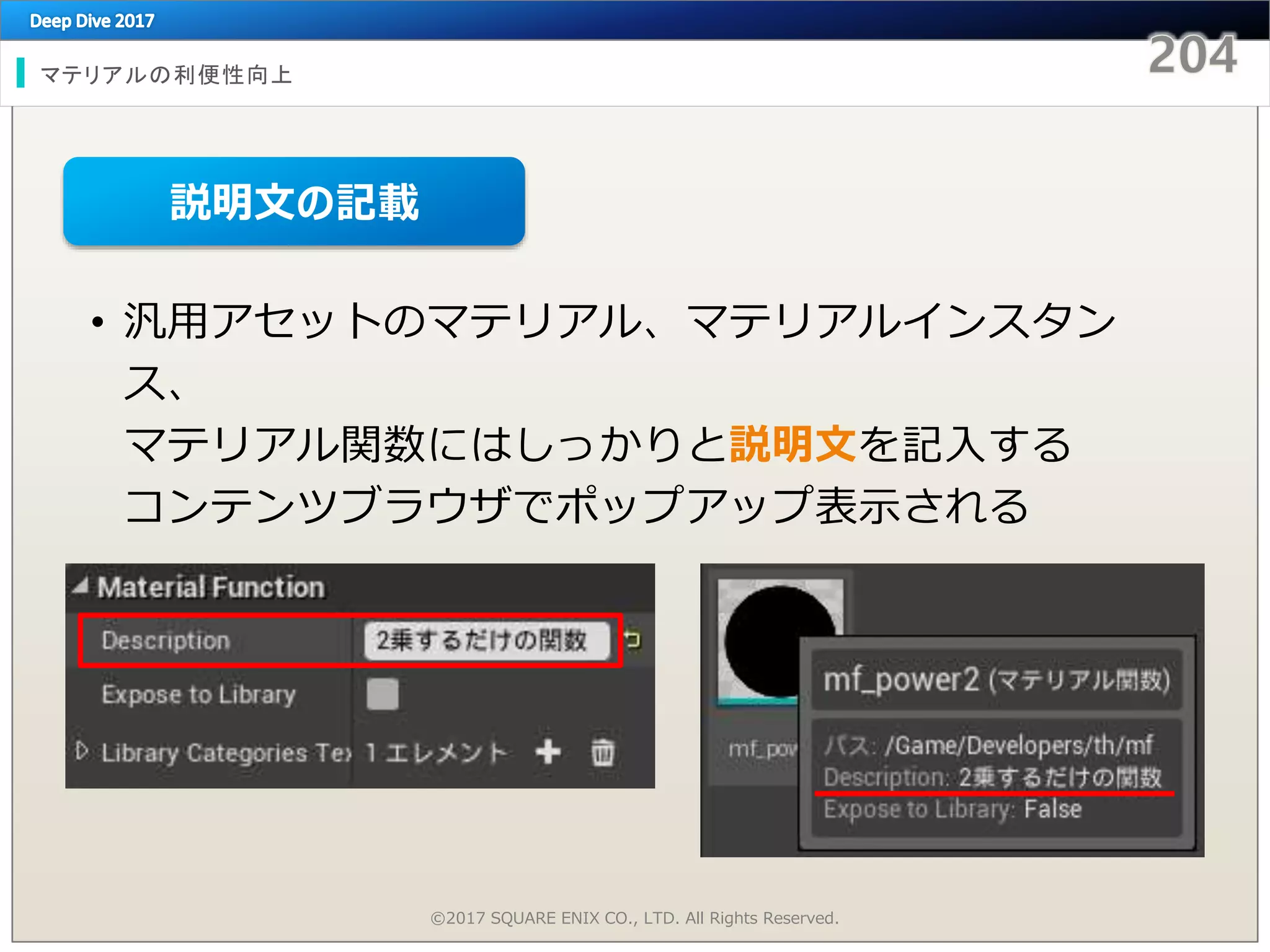Click the slide number 204
This screenshot has width=1270, height=952.
1192,55
